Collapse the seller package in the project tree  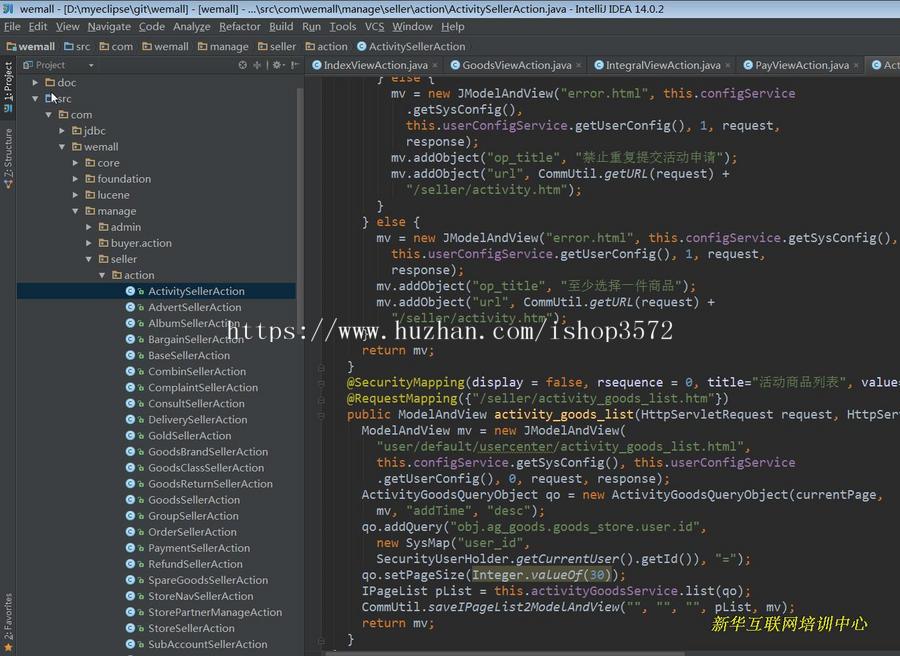tap(90, 259)
